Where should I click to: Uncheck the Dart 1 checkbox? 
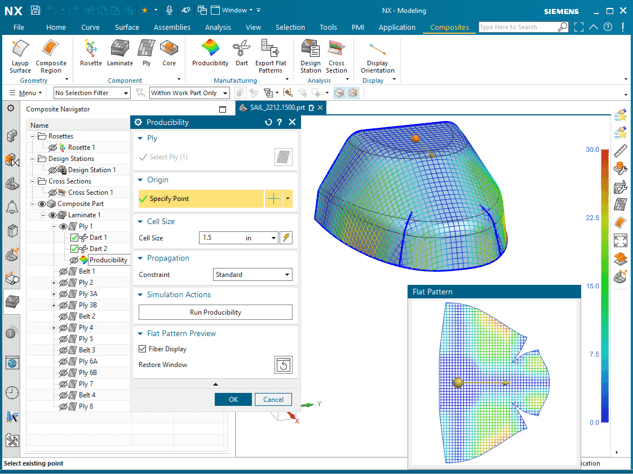(74, 237)
